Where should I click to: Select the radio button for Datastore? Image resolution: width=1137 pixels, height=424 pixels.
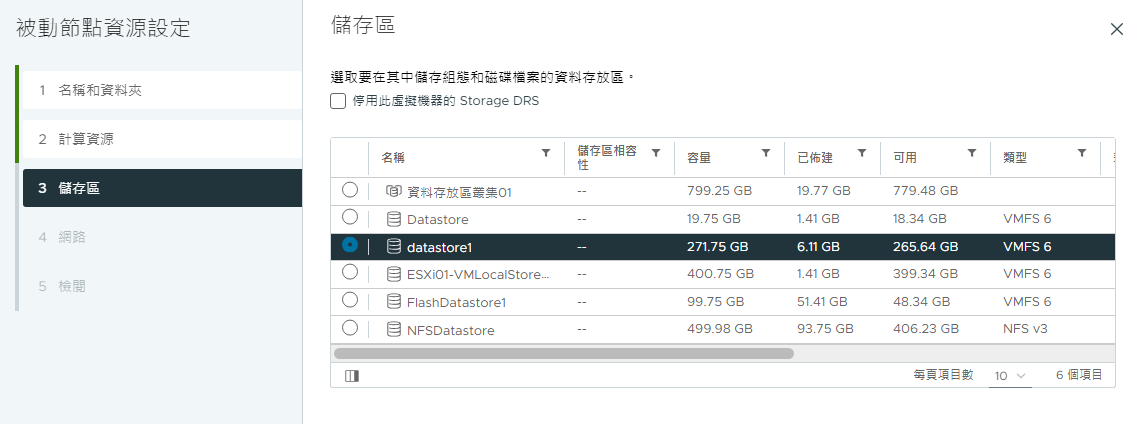[350, 217]
